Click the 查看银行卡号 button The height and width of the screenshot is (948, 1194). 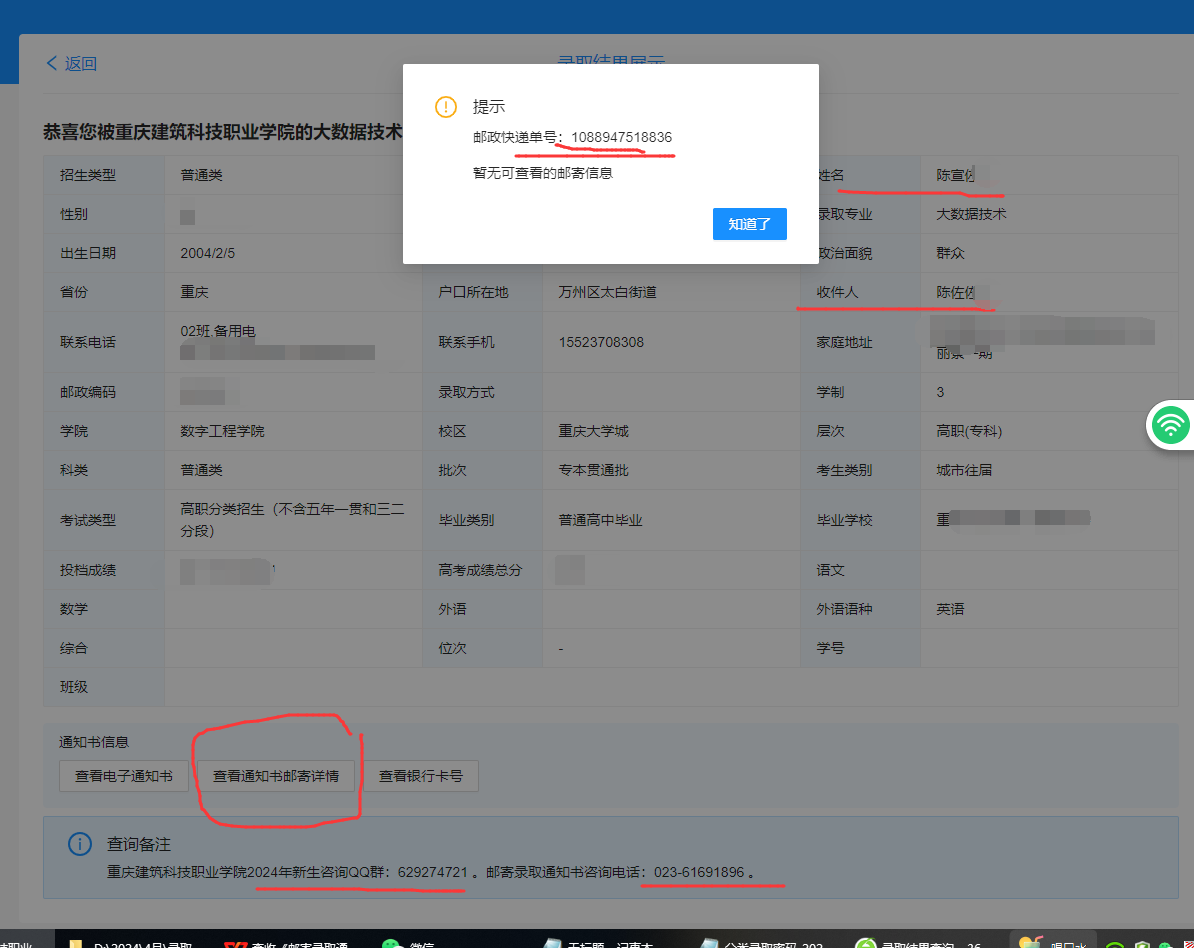(421, 776)
